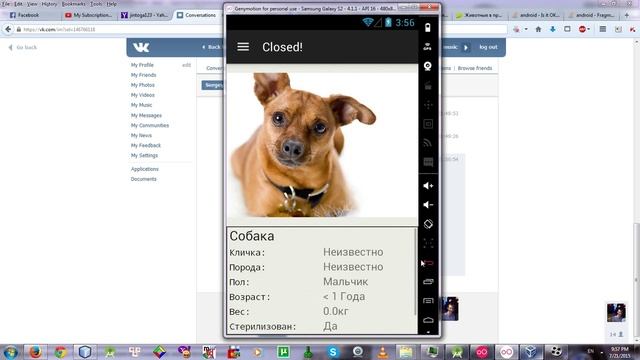Click Go back link on VK page
Viewport: 640px width, 360px height.
23,47
